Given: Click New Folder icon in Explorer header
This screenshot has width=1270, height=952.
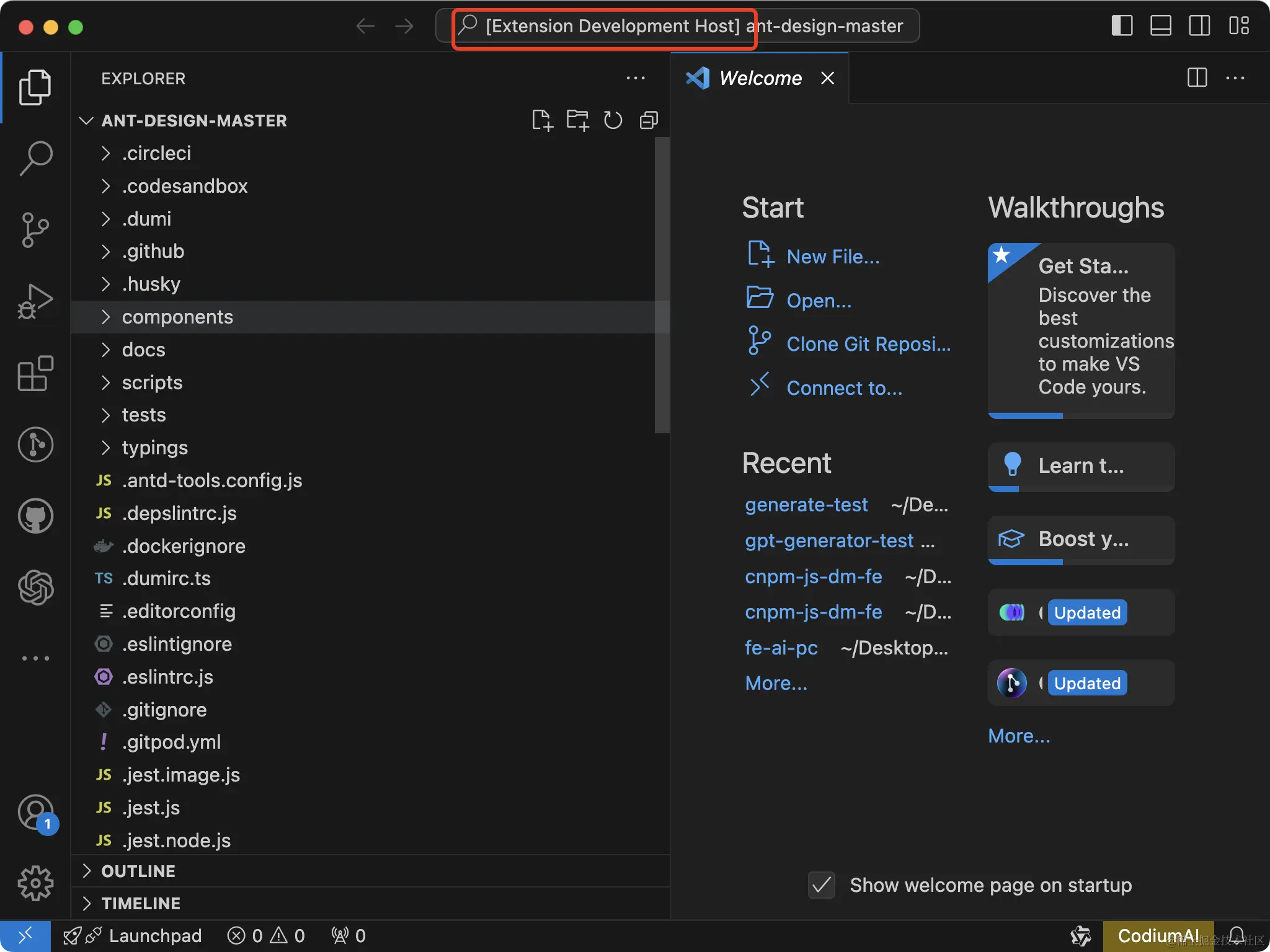Looking at the screenshot, I should tap(577, 120).
